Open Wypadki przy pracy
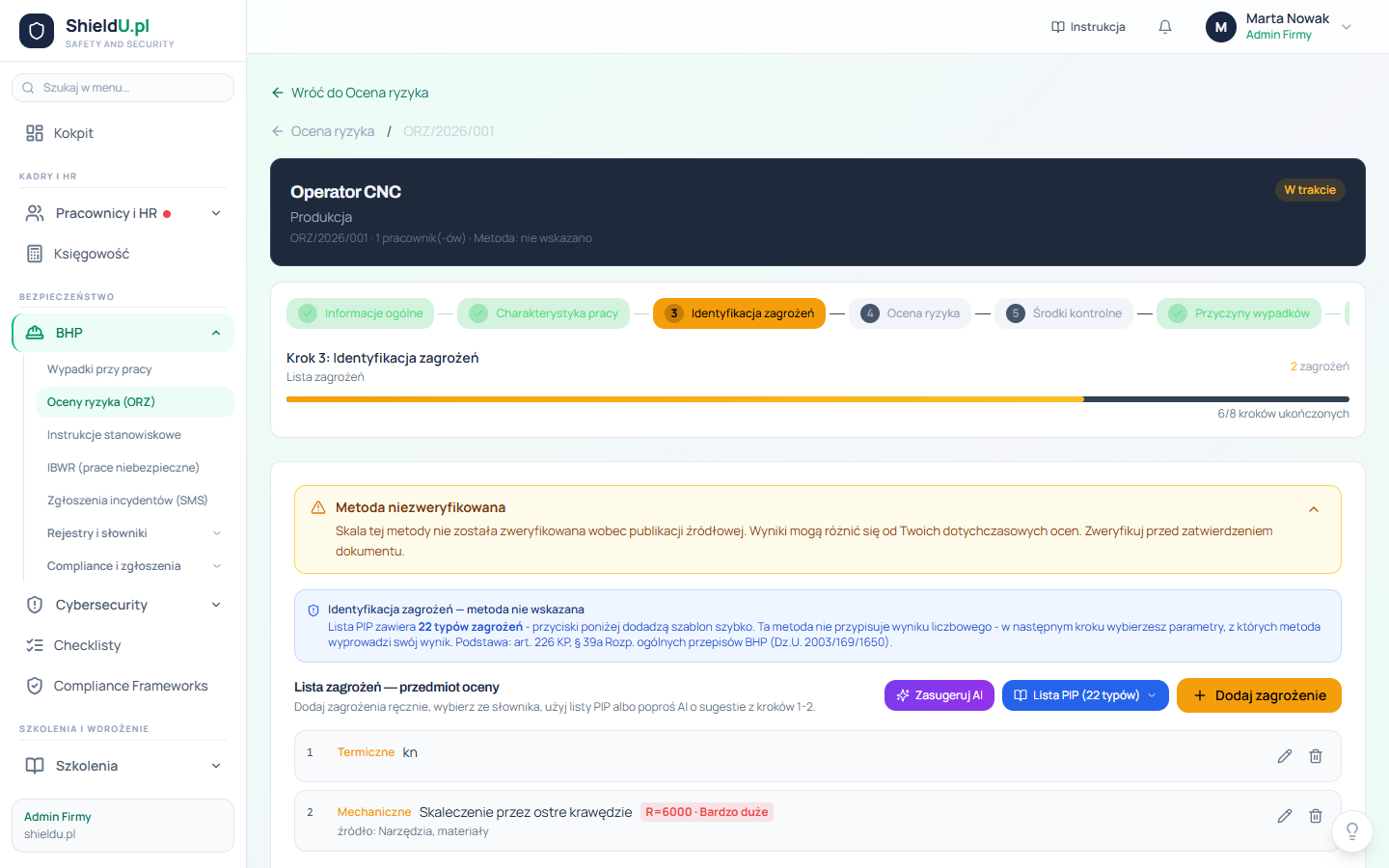The image size is (1389, 868). point(134,369)
